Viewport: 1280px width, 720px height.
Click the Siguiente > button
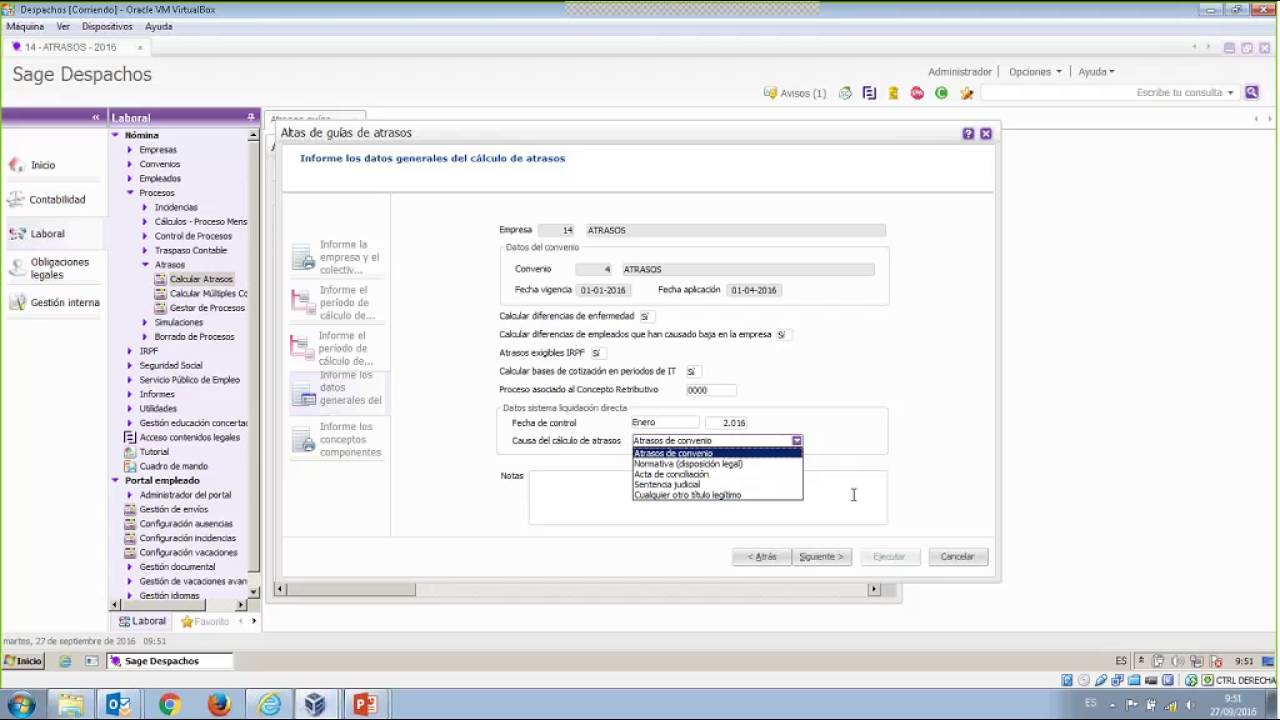click(x=821, y=557)
